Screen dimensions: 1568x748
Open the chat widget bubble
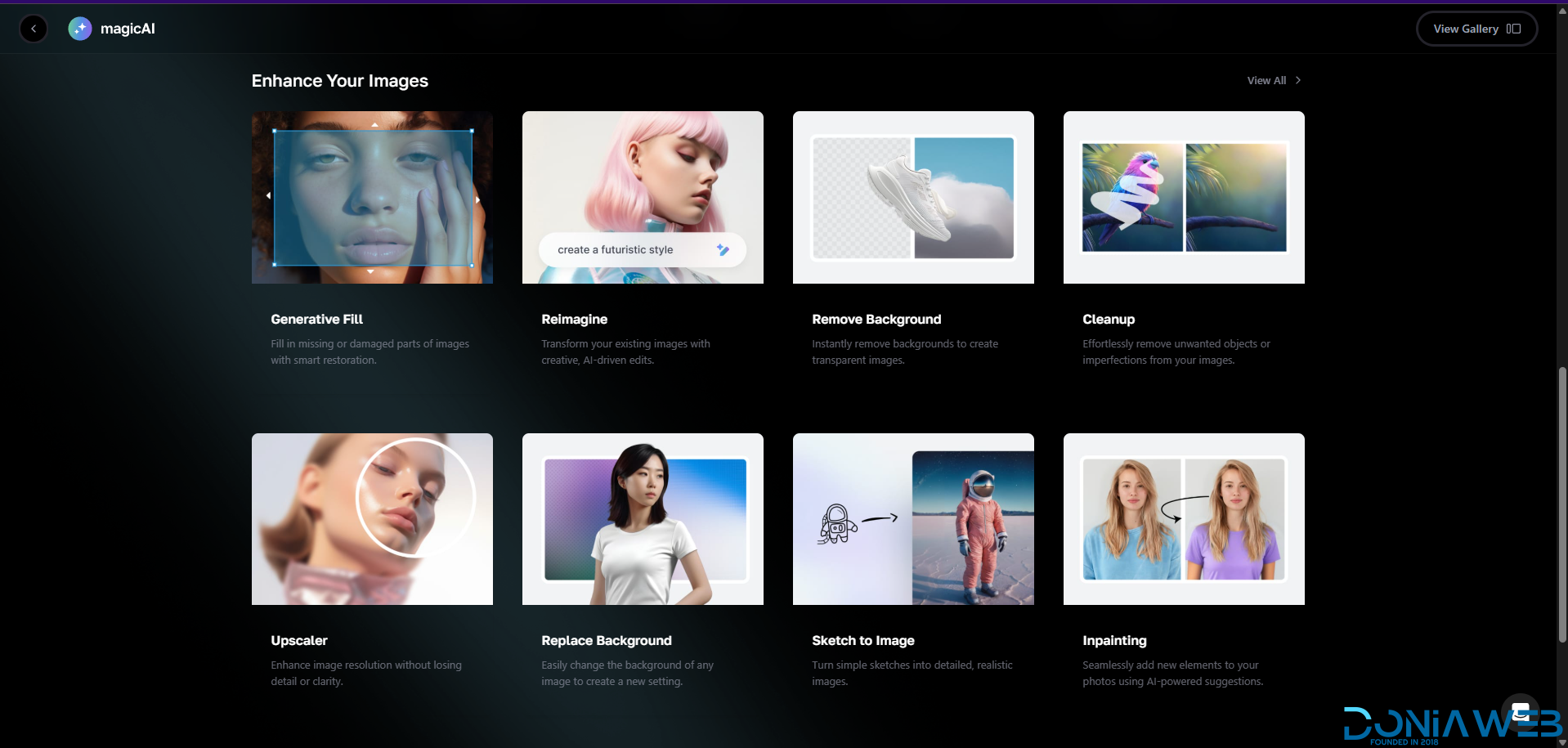click(x=1520, y=711)
